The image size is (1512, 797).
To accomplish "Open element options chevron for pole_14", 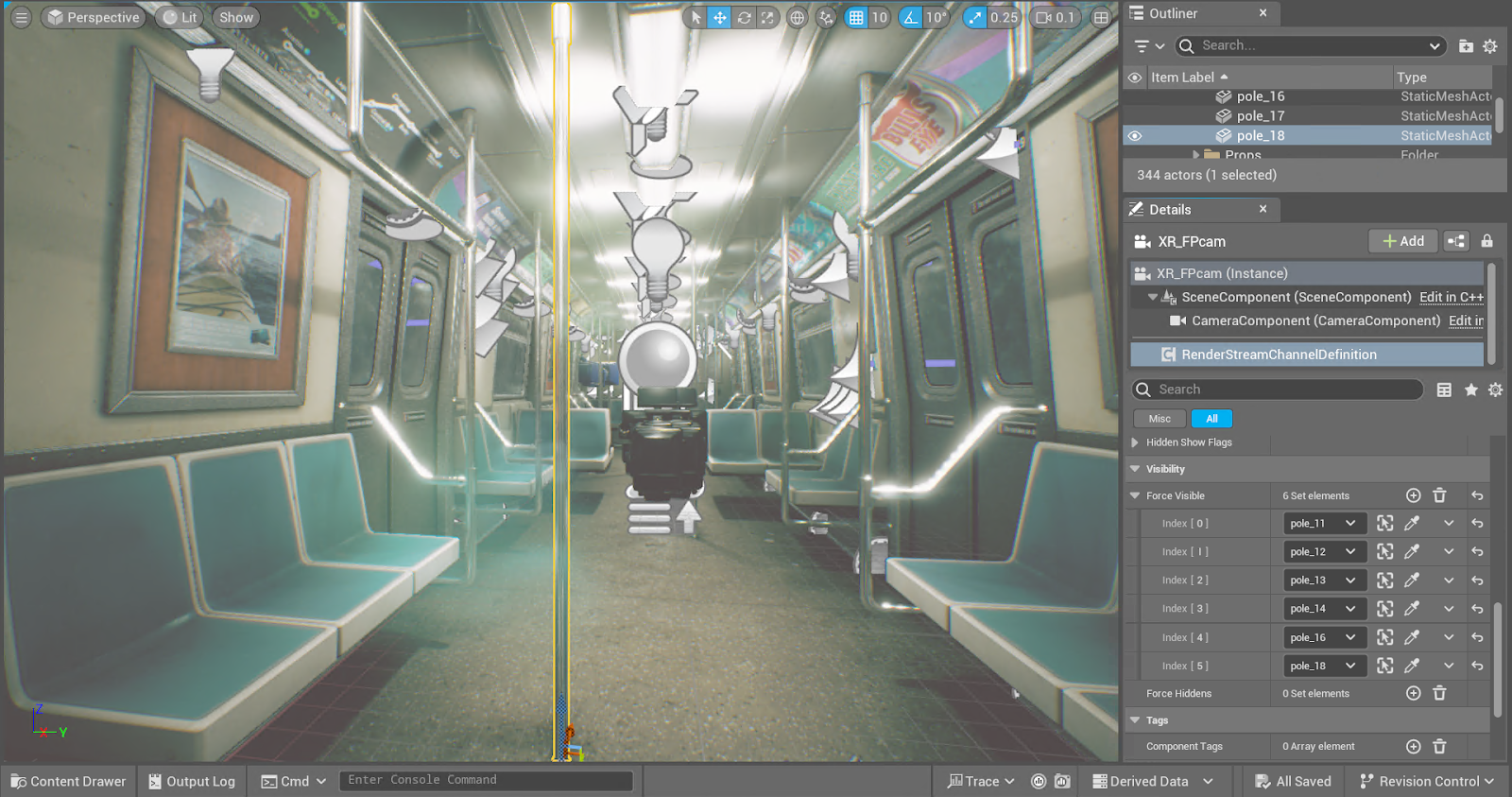I will tap(1449, 609).
